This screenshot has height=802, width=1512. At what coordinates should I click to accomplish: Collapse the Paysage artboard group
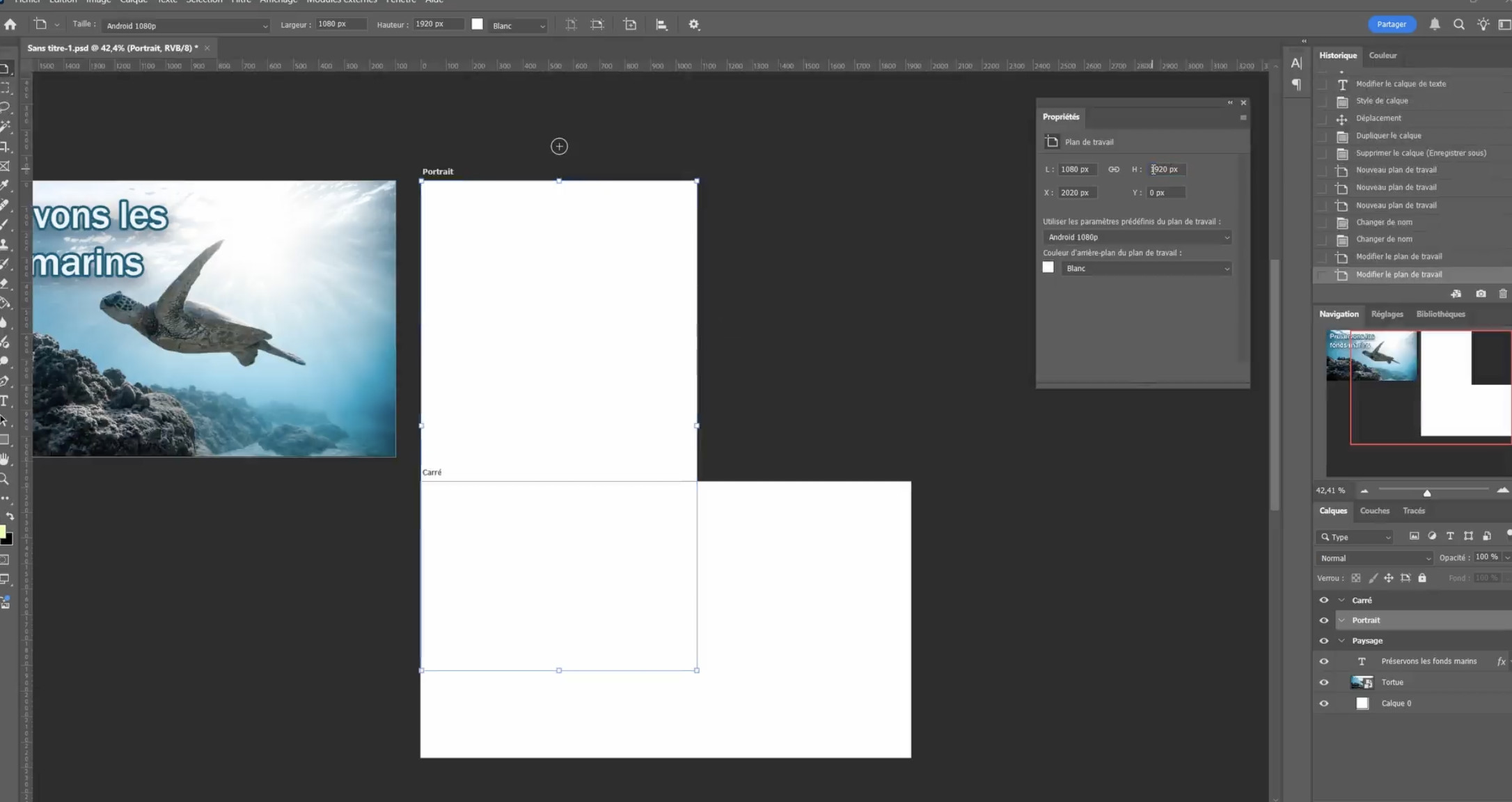[x=1341, y=640]
